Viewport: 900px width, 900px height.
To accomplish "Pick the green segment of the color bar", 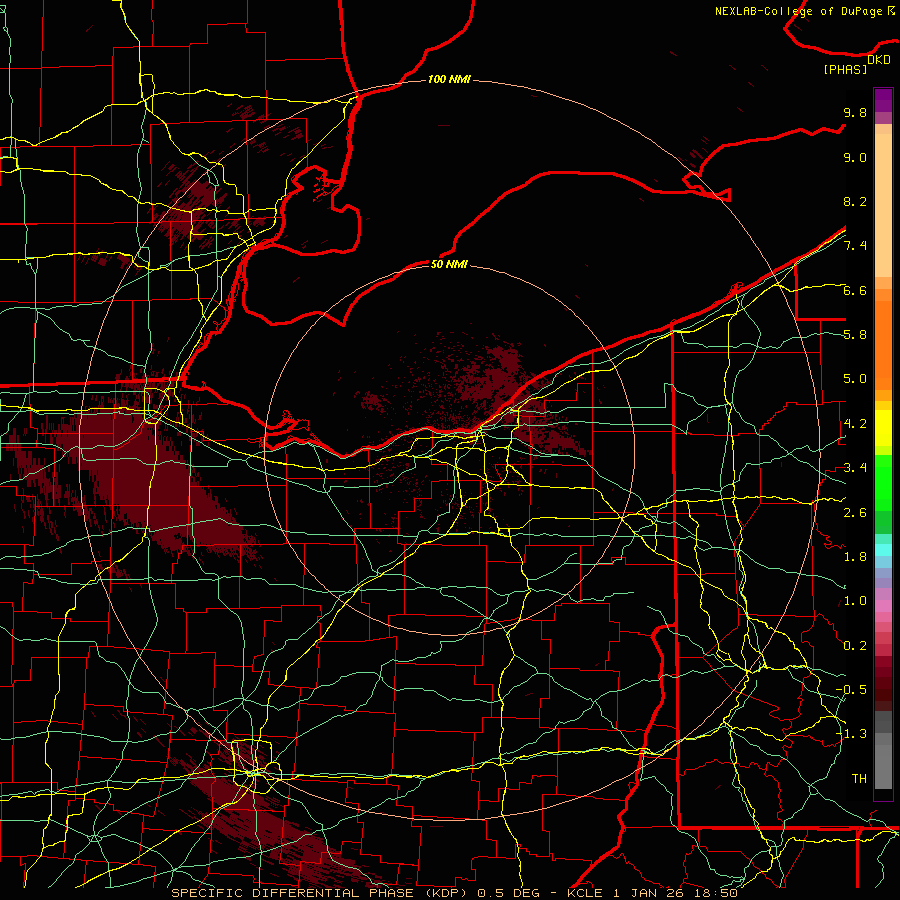I will pos(883,482).
